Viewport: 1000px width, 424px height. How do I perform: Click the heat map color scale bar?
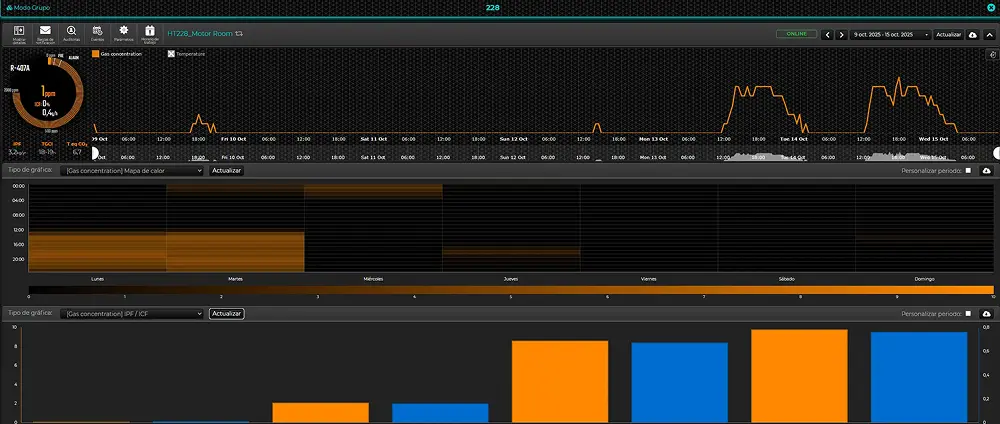click(511, 290)
